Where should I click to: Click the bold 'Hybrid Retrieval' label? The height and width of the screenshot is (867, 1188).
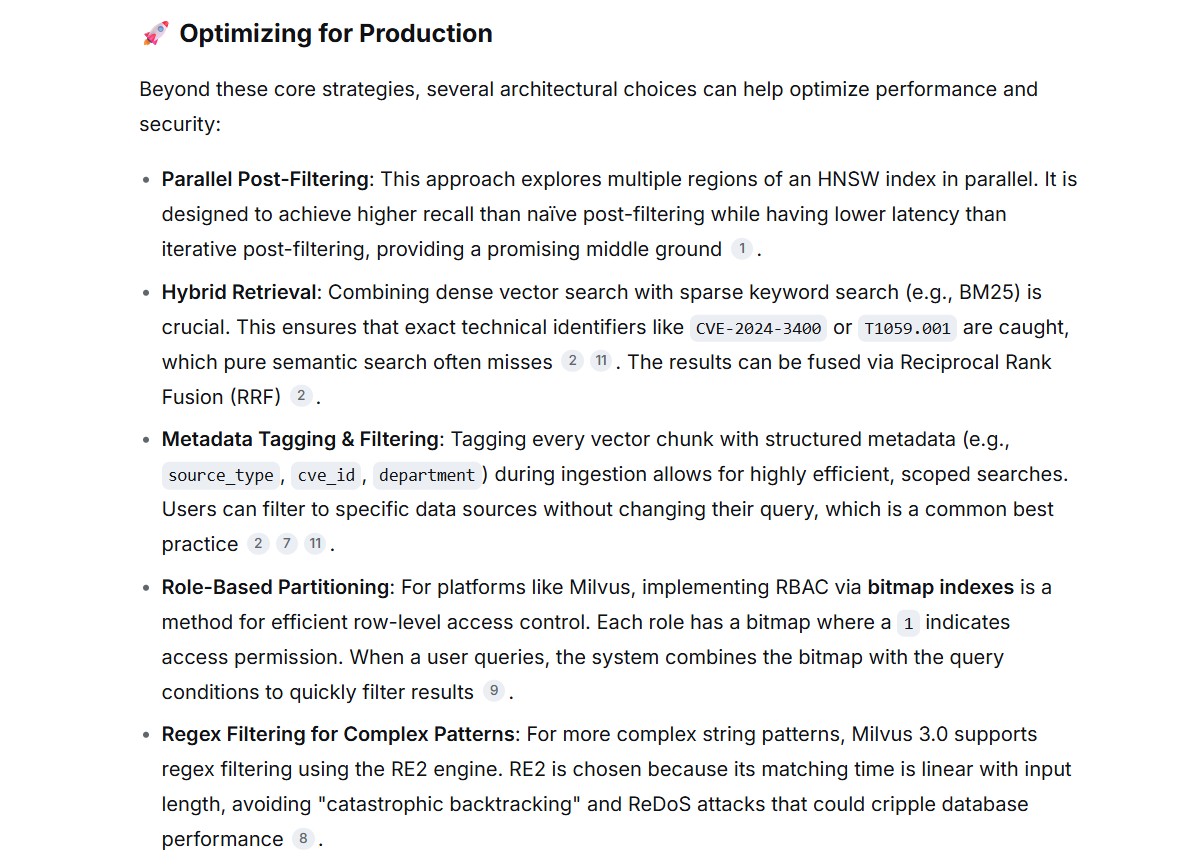tap(239, 293)
